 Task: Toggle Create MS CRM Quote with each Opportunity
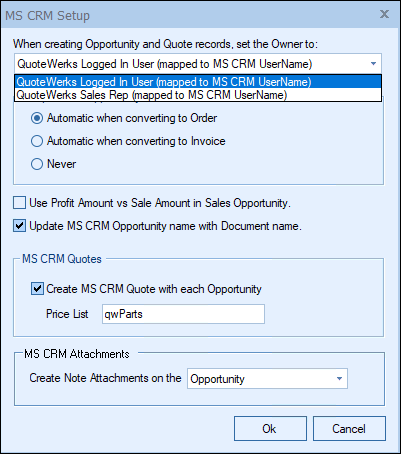[37, 289]
